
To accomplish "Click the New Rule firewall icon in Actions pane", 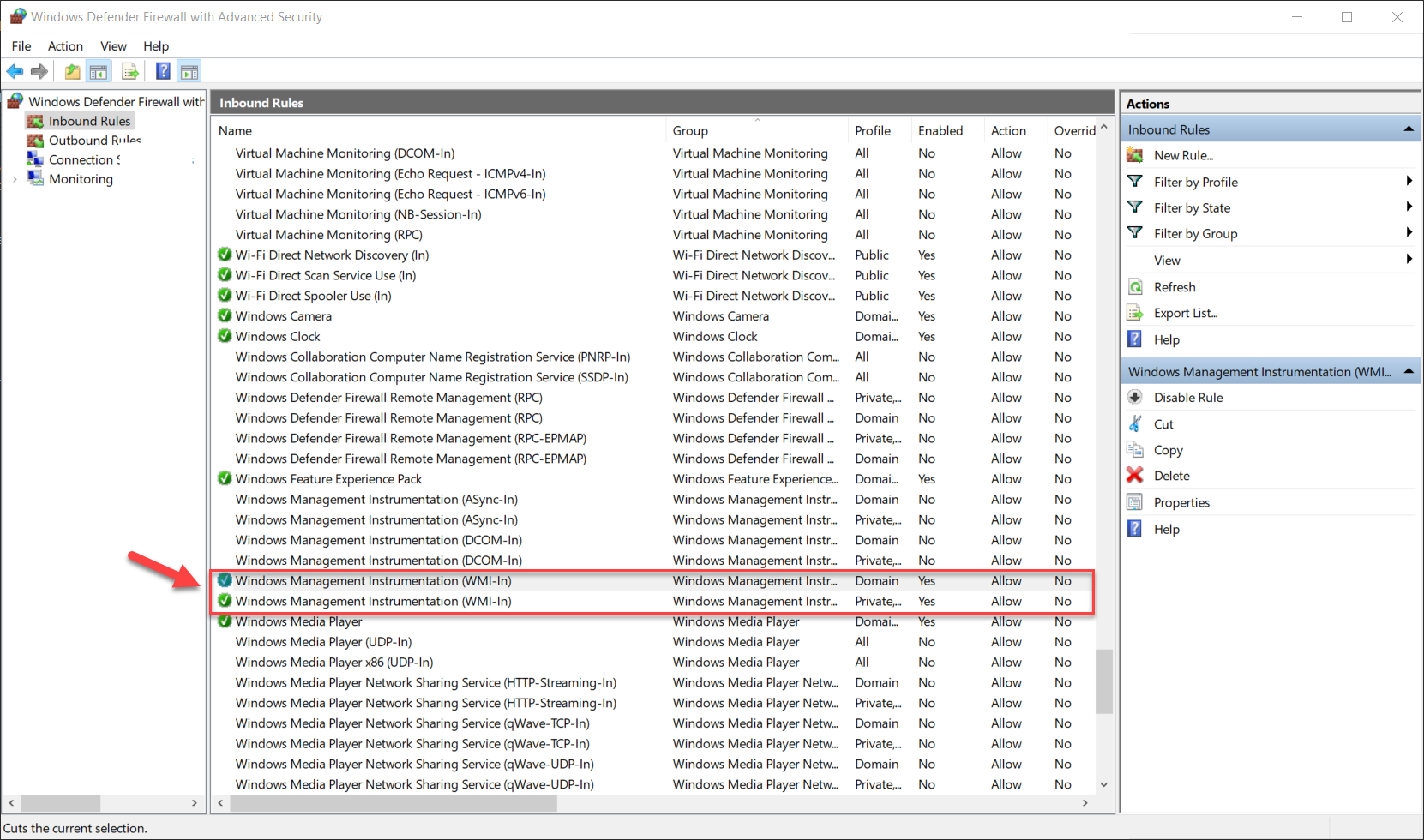I will click(1135, 155).
